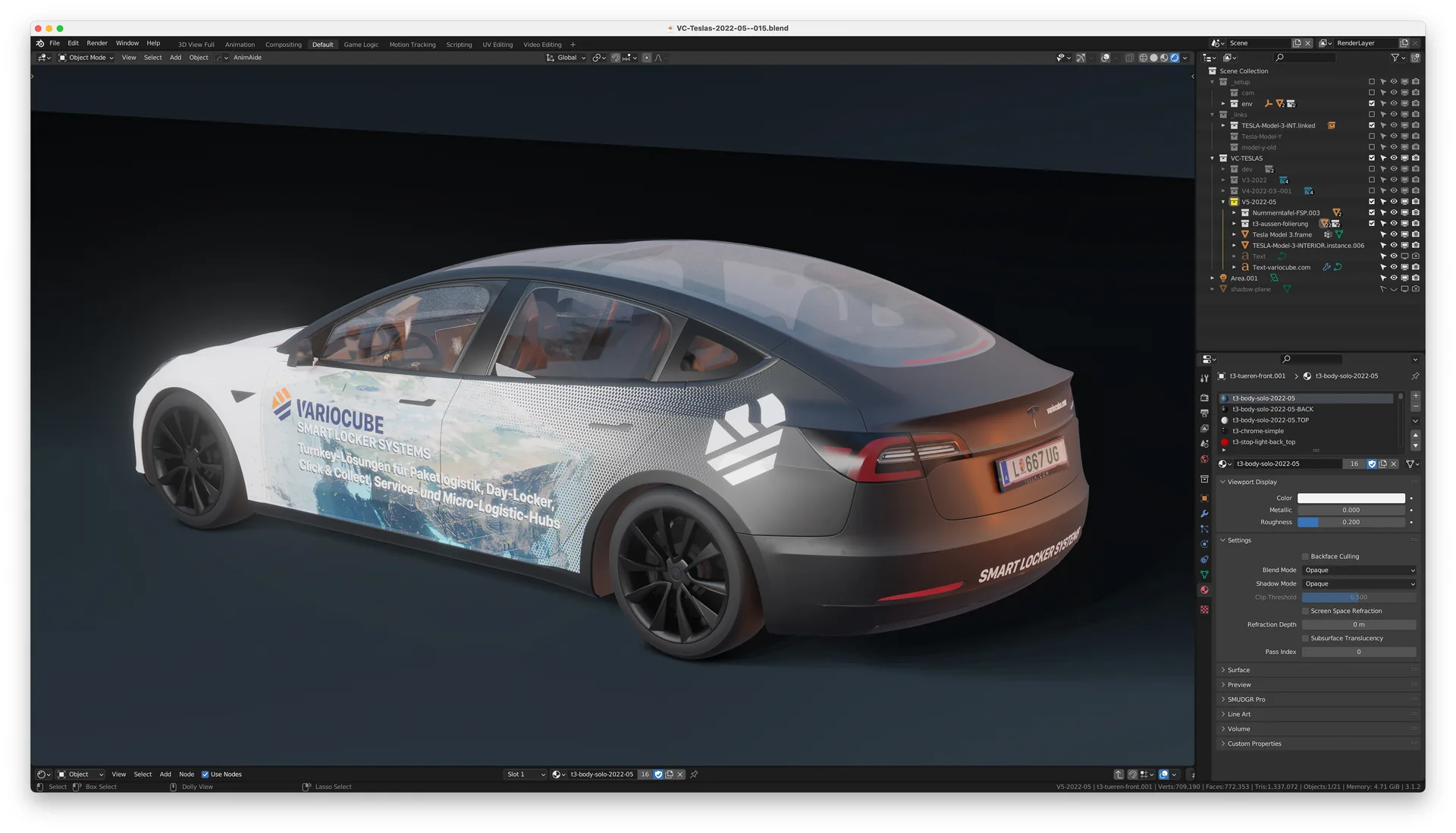The width and height of the screenshot is (1456, 833).
Task: Hide Area.001 light with eye icon
Action: [1393, 278]
